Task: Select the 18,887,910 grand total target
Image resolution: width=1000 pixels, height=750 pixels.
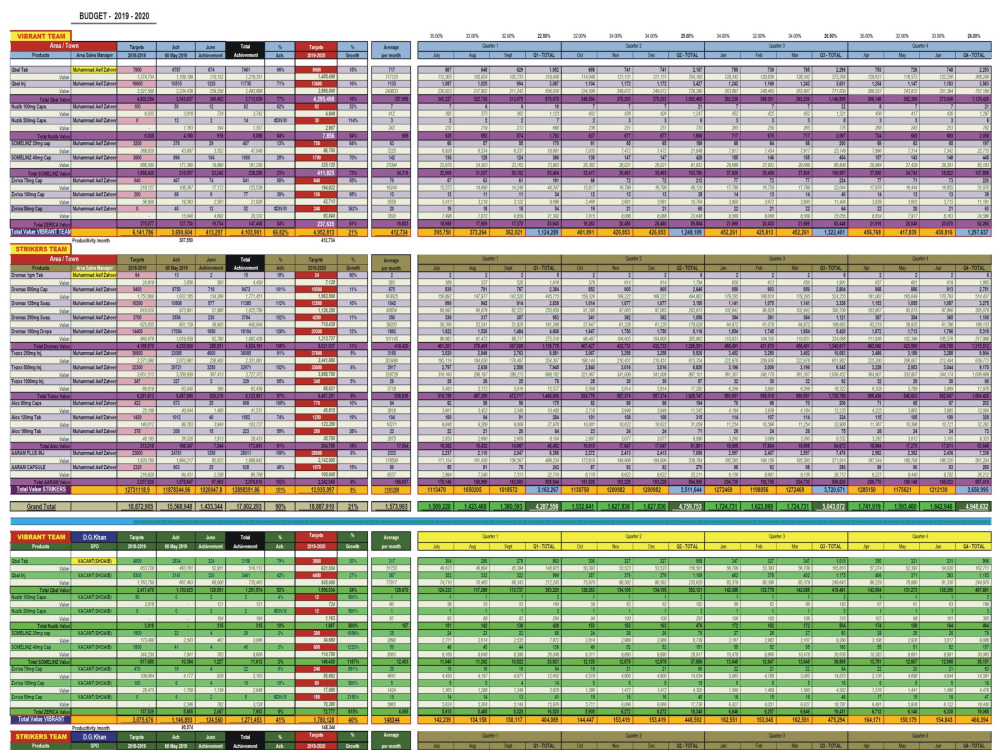Action: coord(316,506)
